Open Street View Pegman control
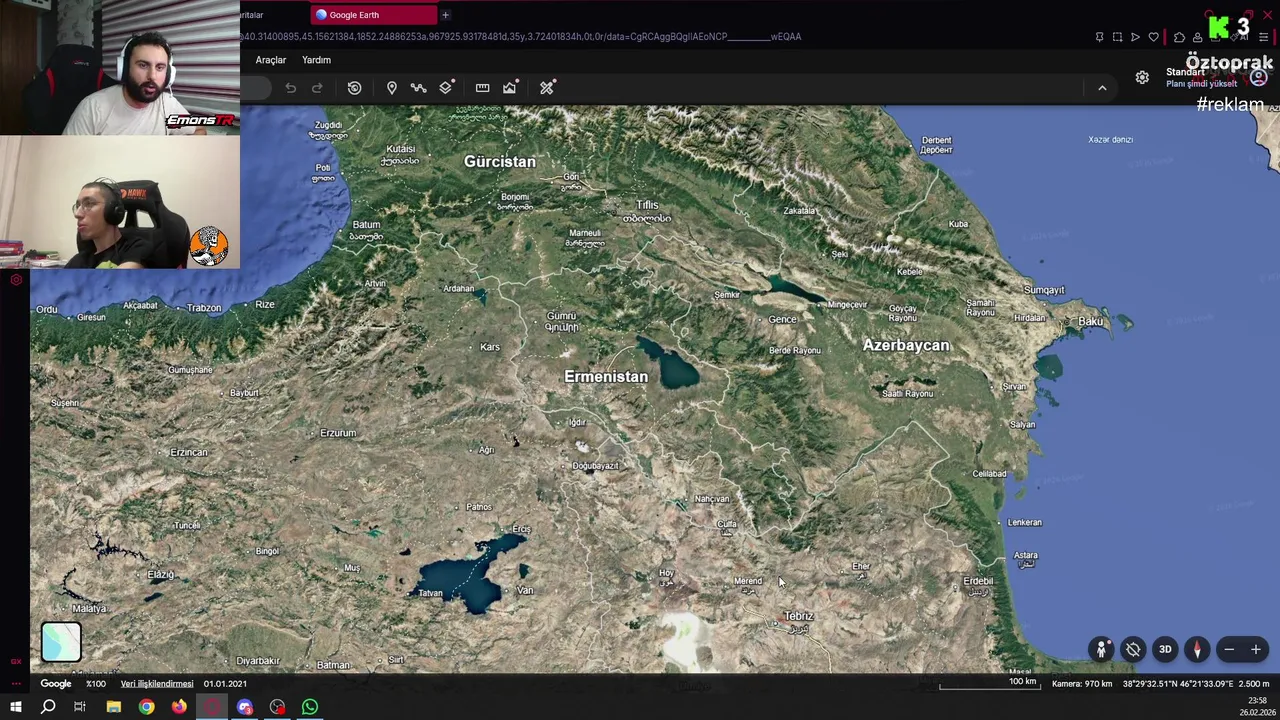Image resolution: width=1280 pixels, height=720 pixels. (x=1101, y=650)
